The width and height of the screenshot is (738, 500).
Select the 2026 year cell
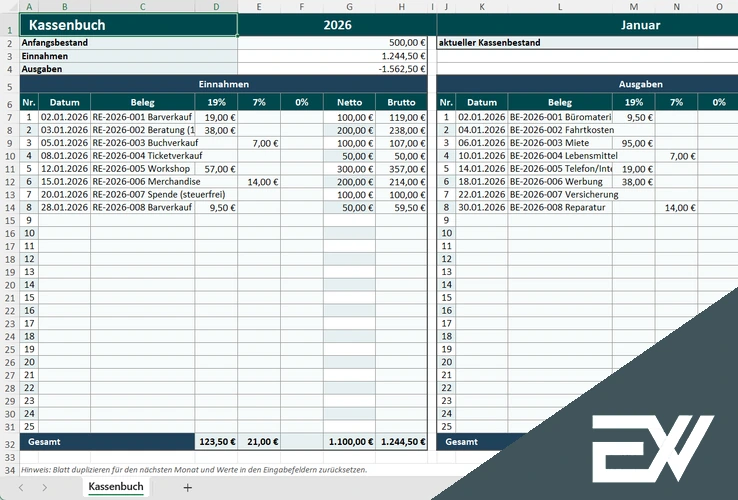pyautogui.click(x=337, y=25)
